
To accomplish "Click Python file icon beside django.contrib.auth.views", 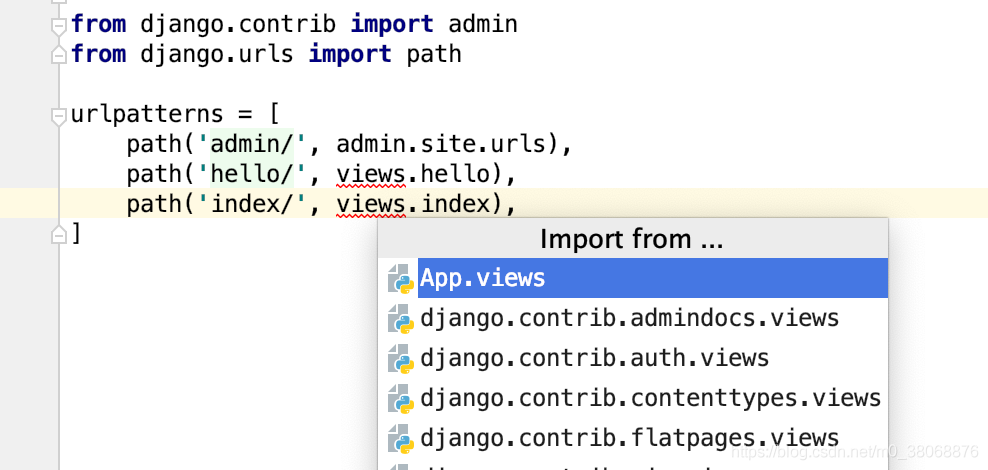I will pos(401,358).
